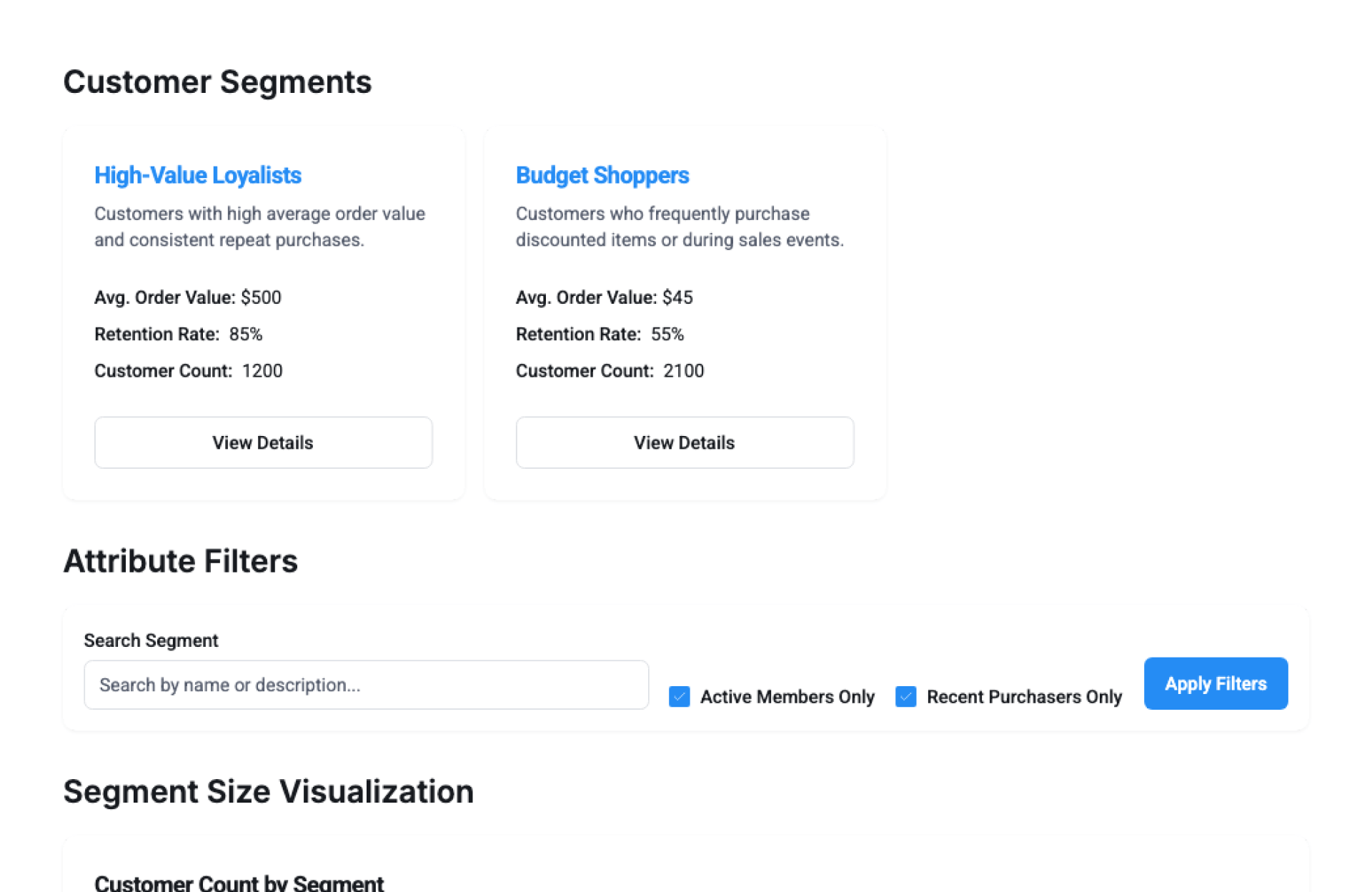
Task: Click the Customer Segments heading
Action: point(217,82)
